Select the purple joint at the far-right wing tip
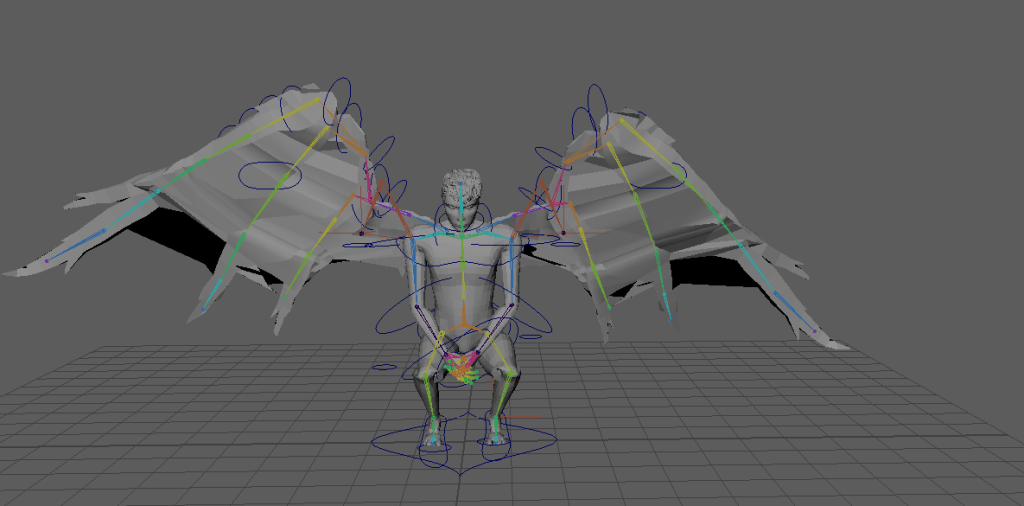The height and width of the screenshot is (506, 1024). (815, 331)
